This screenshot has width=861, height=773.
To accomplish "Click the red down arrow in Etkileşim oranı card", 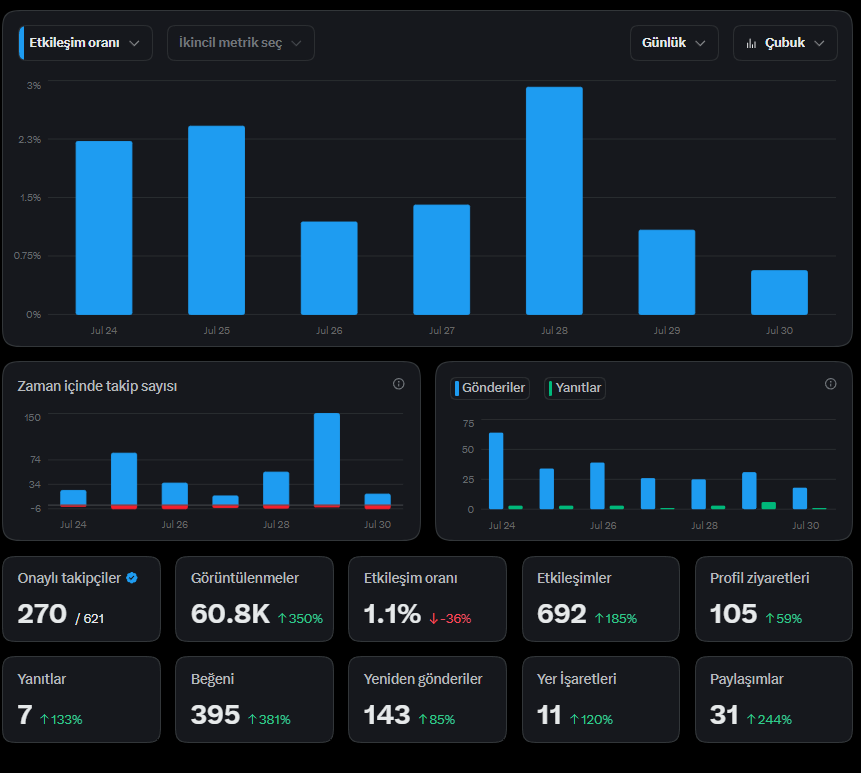I will [x=433, y=619].
